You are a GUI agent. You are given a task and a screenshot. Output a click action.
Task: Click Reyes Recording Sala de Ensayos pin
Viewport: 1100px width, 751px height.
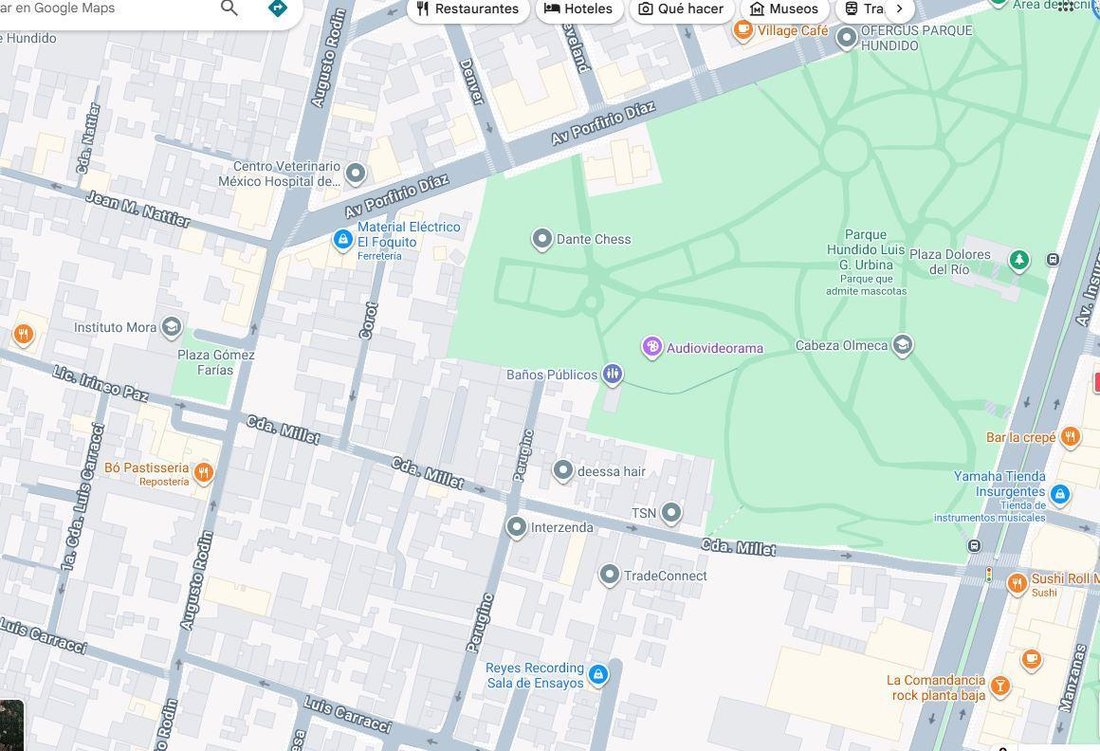click(598, 675)
